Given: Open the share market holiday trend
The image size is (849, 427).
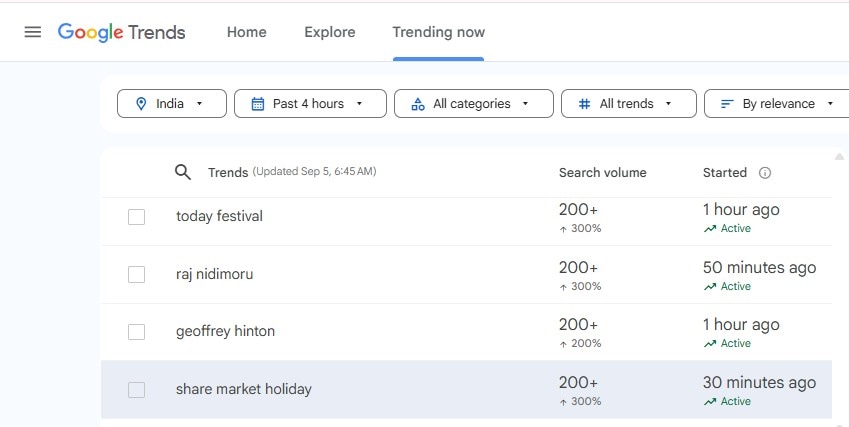Looking at the screenshot, I should tap(244, 389).
